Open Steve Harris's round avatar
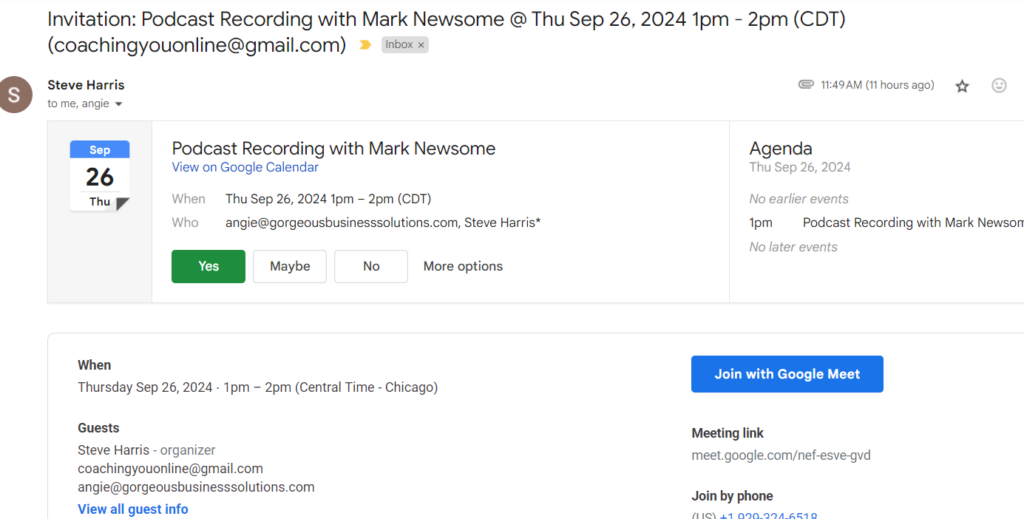Viewport: 1024px width, 519px height. tap(15, 95)
